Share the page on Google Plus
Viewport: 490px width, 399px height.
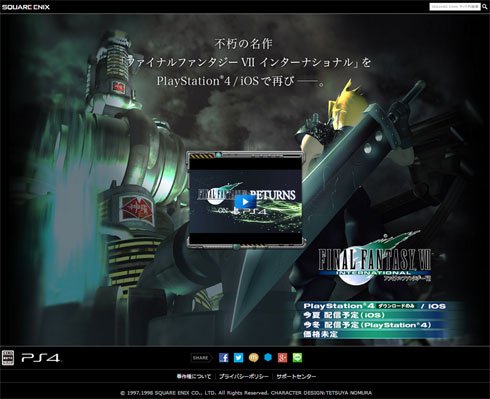tap(282, 358)
